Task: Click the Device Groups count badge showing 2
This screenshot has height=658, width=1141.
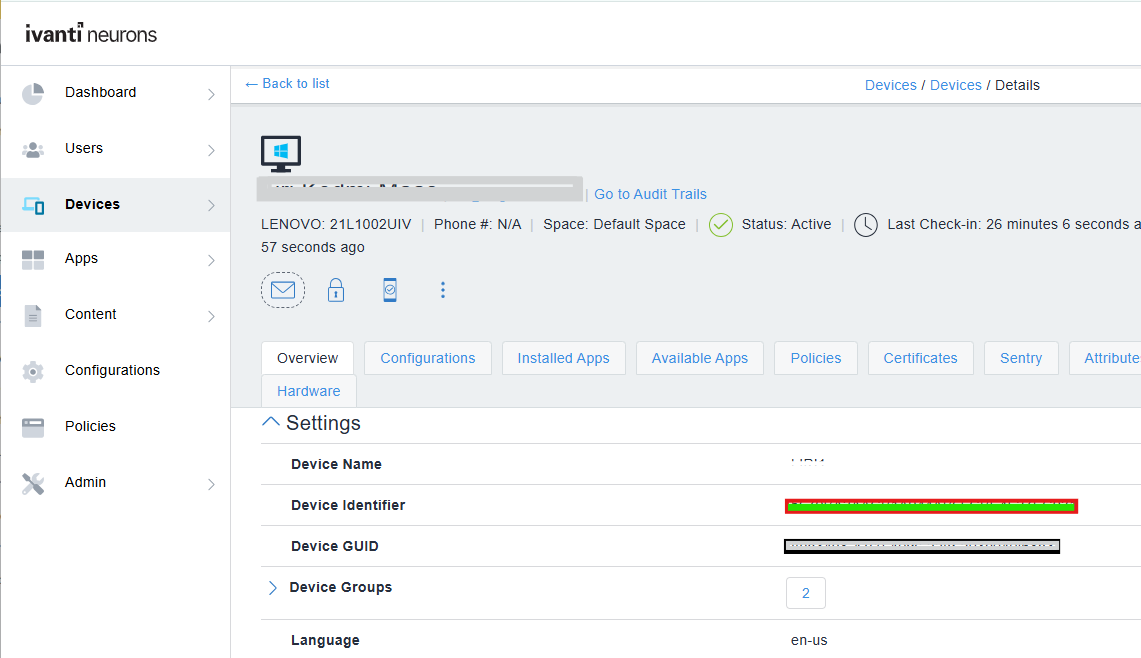Action: (x=806, y=592)
